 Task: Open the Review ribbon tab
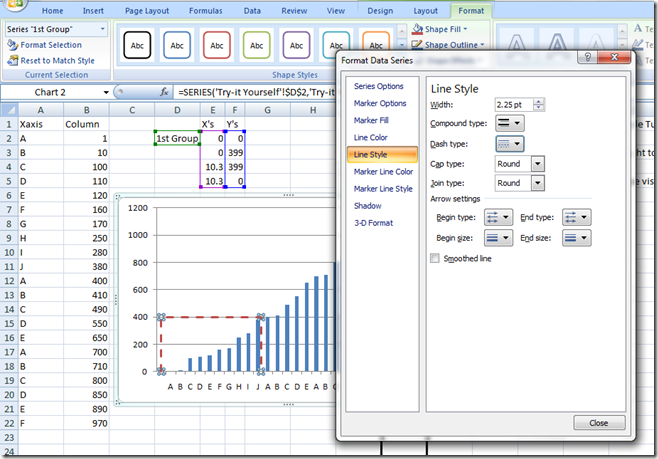(x=294, y=11)
